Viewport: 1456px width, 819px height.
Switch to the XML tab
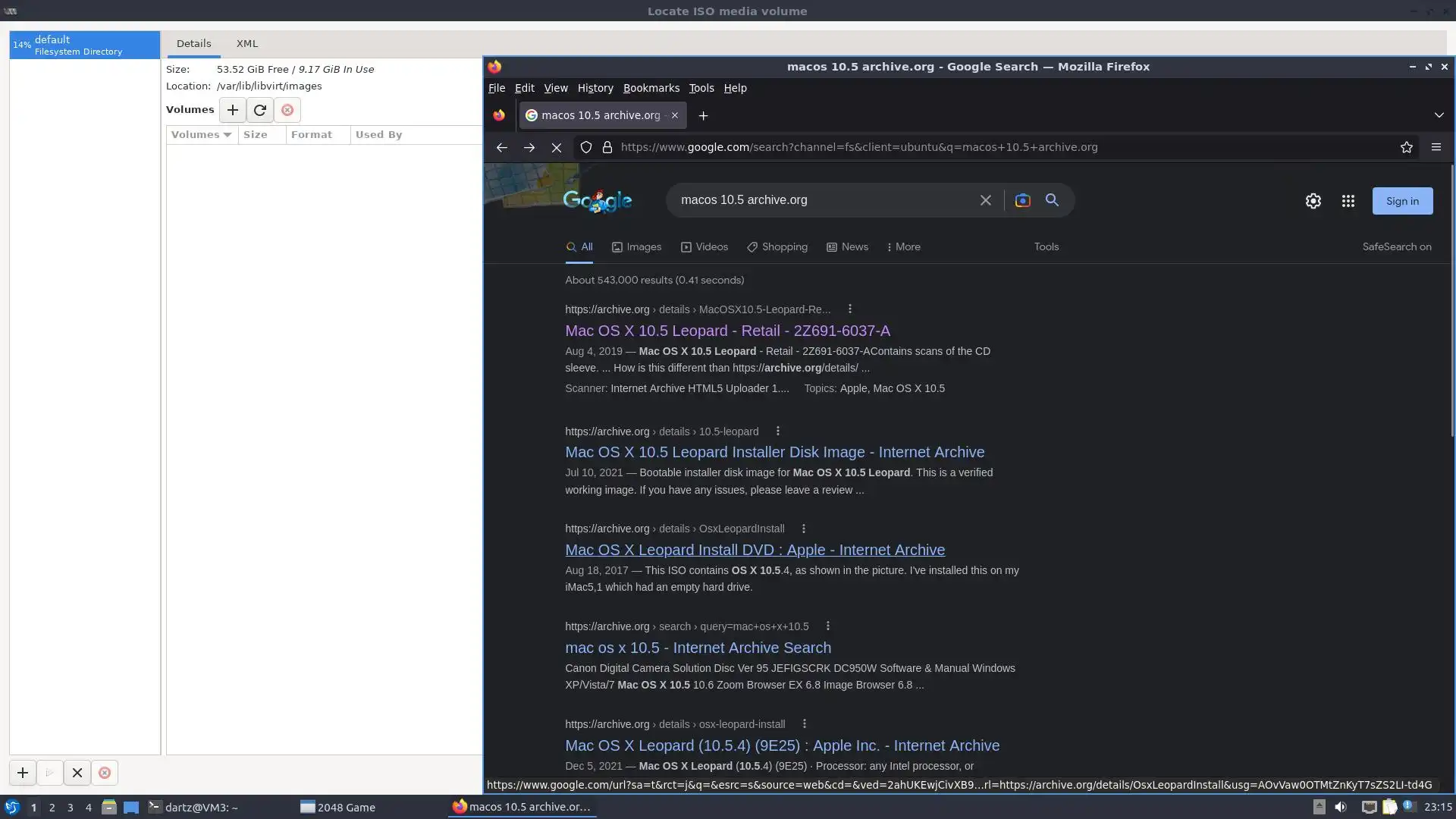246,44
